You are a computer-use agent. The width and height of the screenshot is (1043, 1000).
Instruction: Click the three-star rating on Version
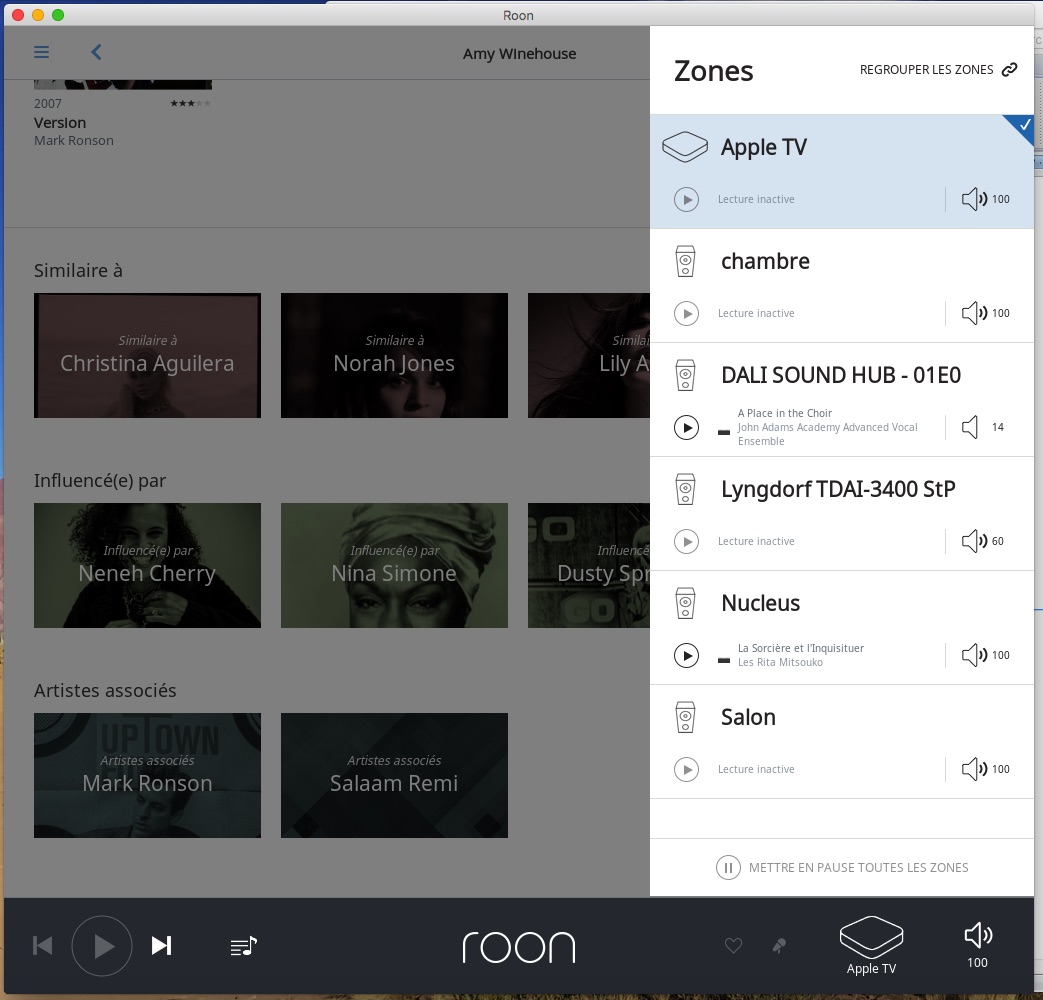point(190,103)
